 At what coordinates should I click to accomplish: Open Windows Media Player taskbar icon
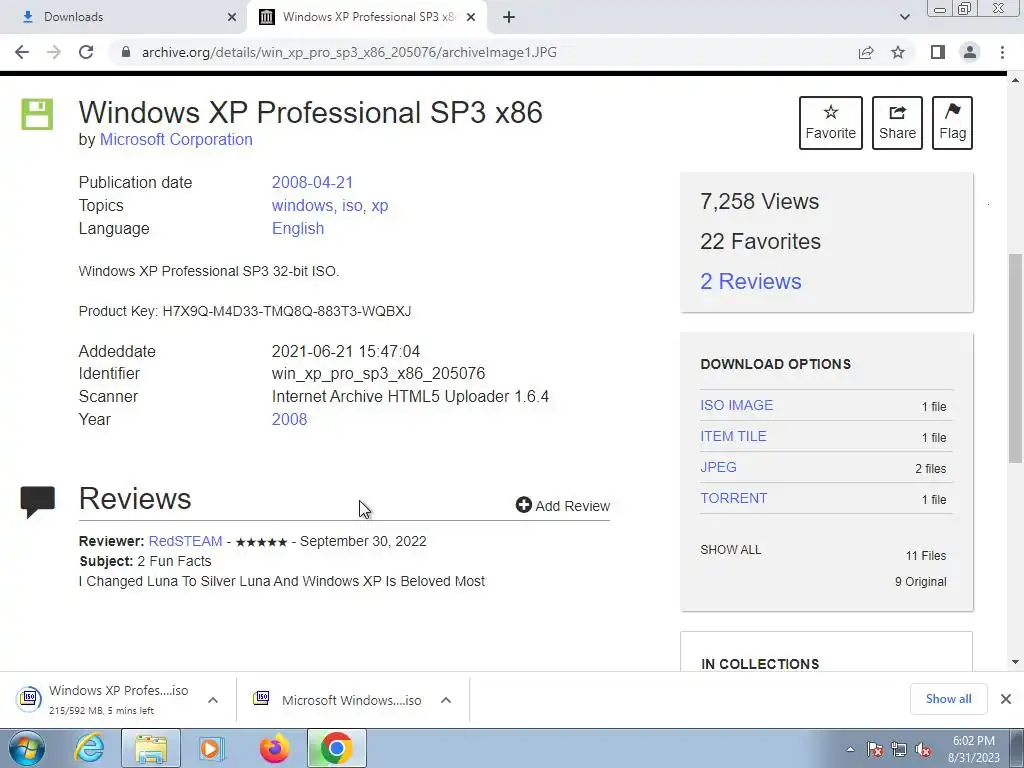(212, 748)
